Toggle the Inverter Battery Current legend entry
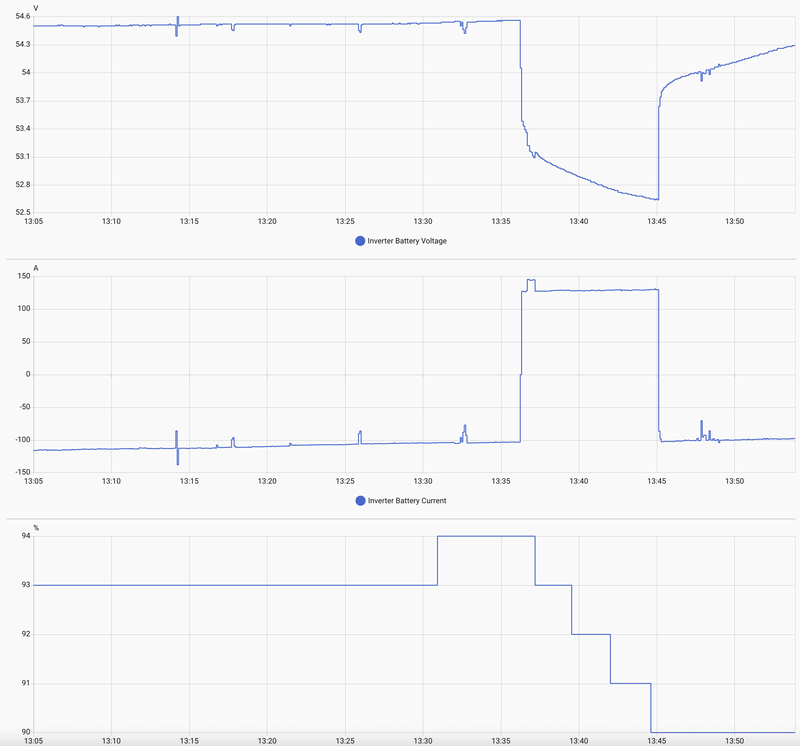Image resolution: width=800 pixels, height=746 pixels. 401,501
